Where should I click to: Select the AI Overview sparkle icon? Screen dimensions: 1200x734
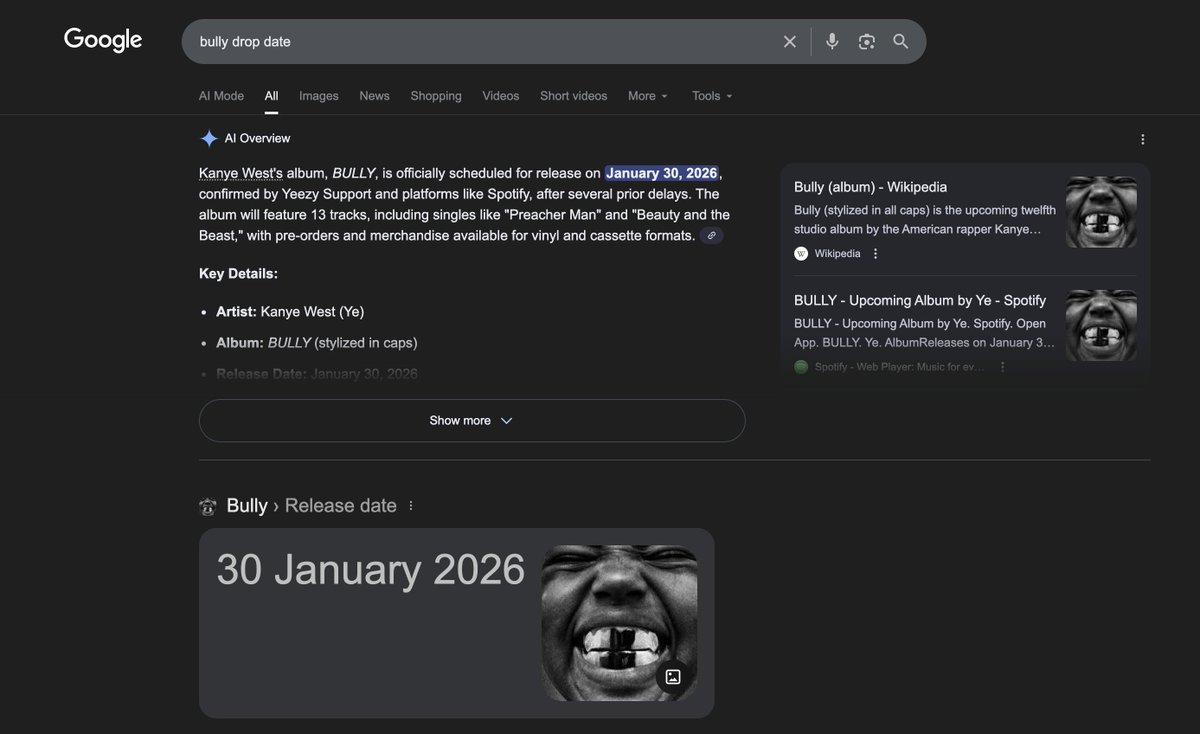pos(209,139)
